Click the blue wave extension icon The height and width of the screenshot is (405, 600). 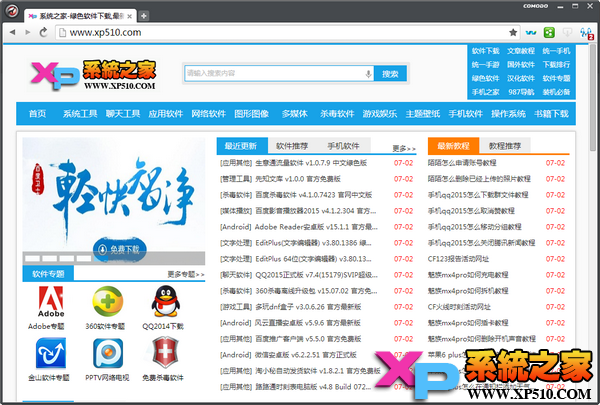pos(531,33)
